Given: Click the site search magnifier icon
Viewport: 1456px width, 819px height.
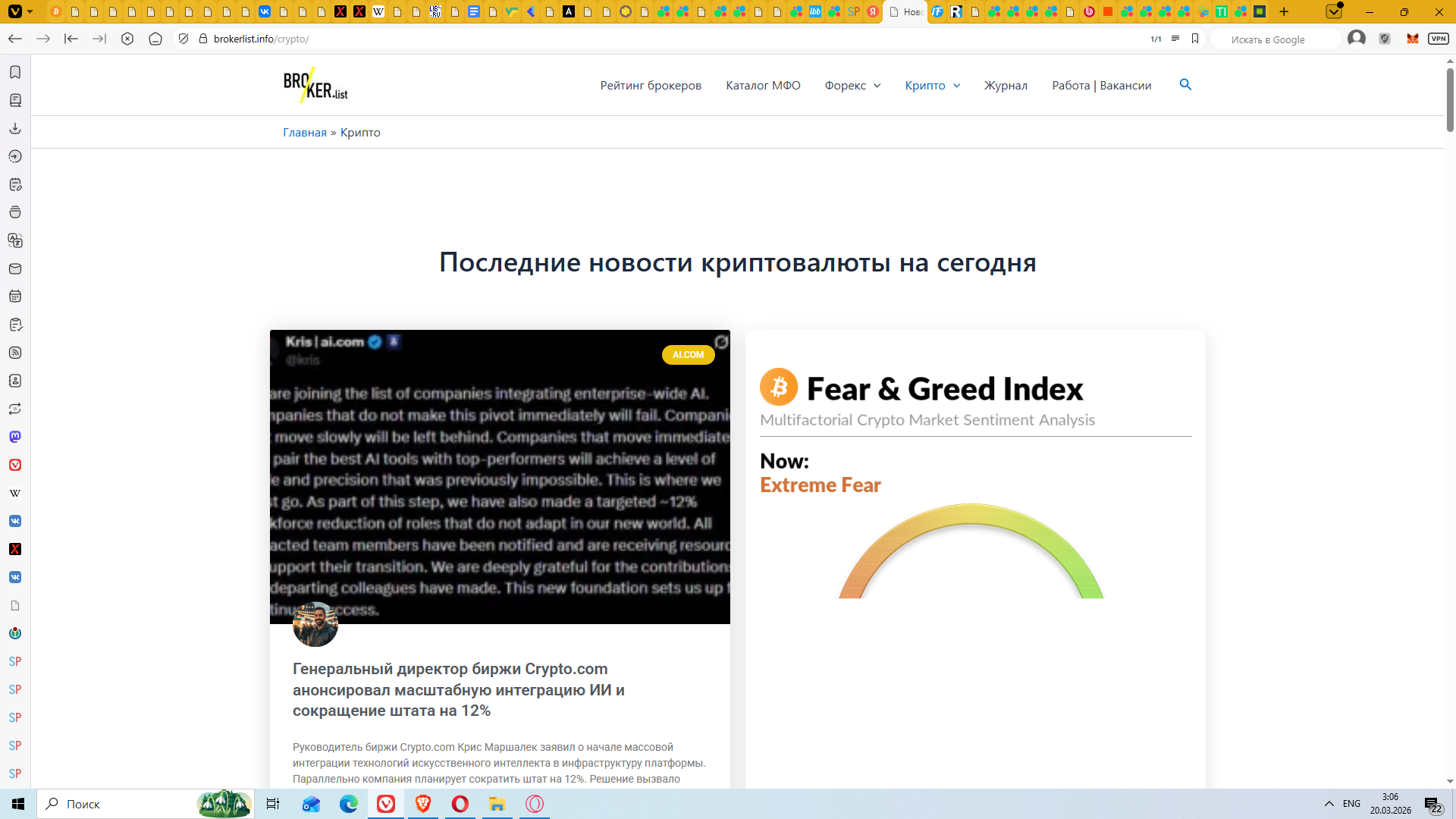Looking at the screenshot, I should [x=1185, y=85].
